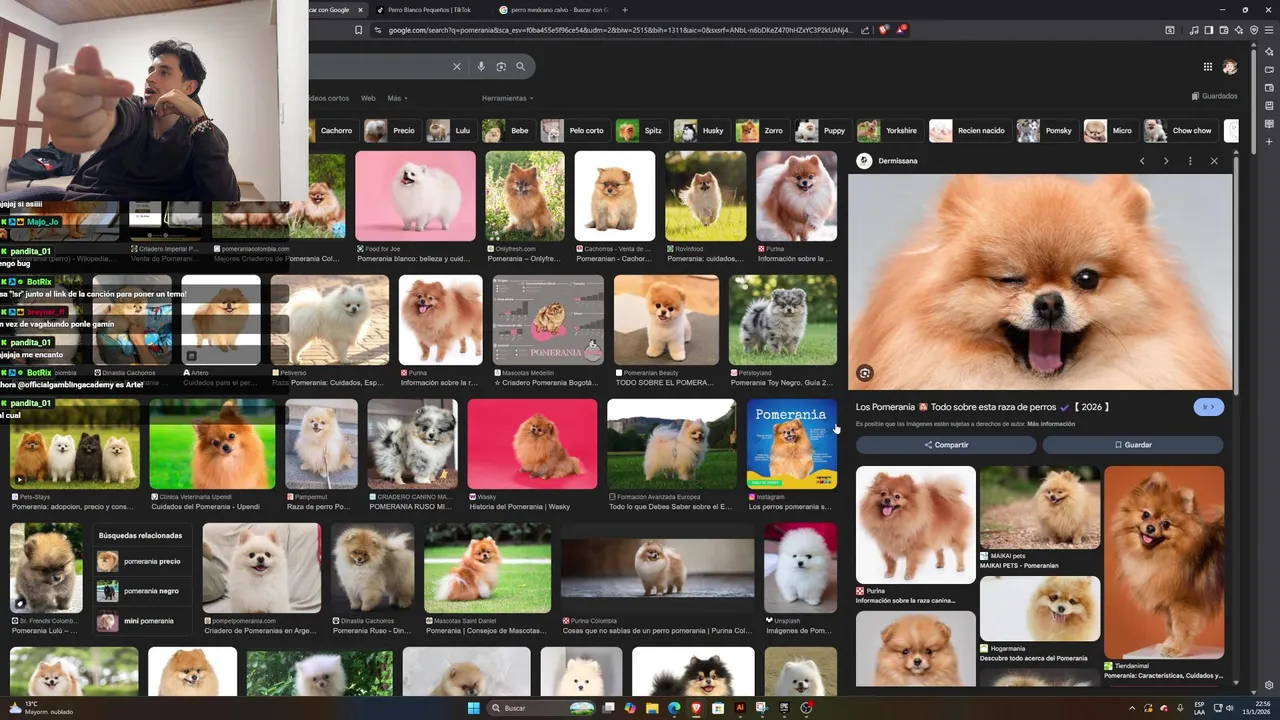1280x720 pixels.
Task: Expand the Herramientas tools dropdown
Action: point(507,98)
